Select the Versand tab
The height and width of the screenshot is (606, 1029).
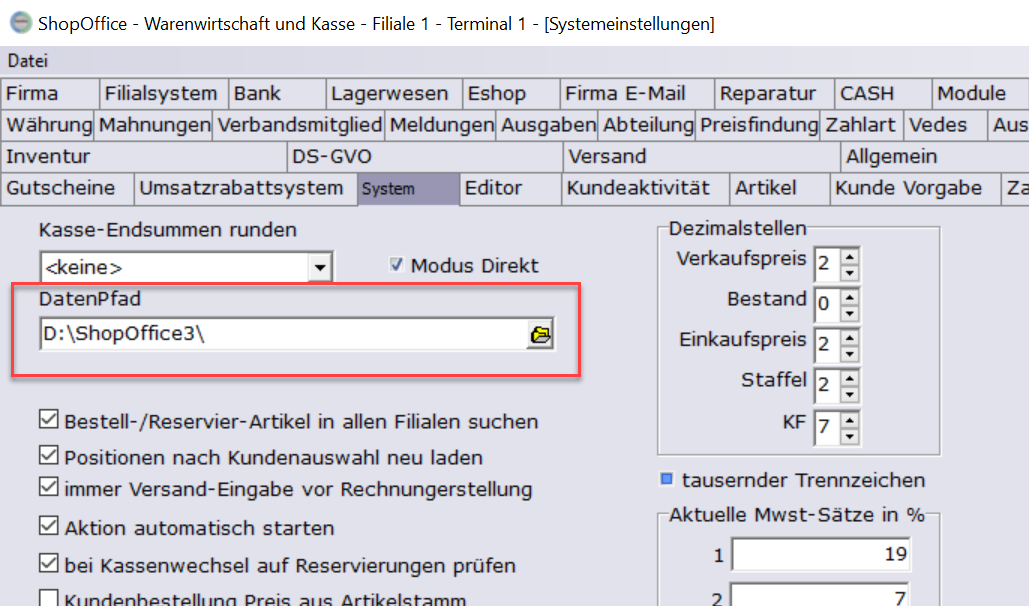pyautogui.click(x=702, y=156)
